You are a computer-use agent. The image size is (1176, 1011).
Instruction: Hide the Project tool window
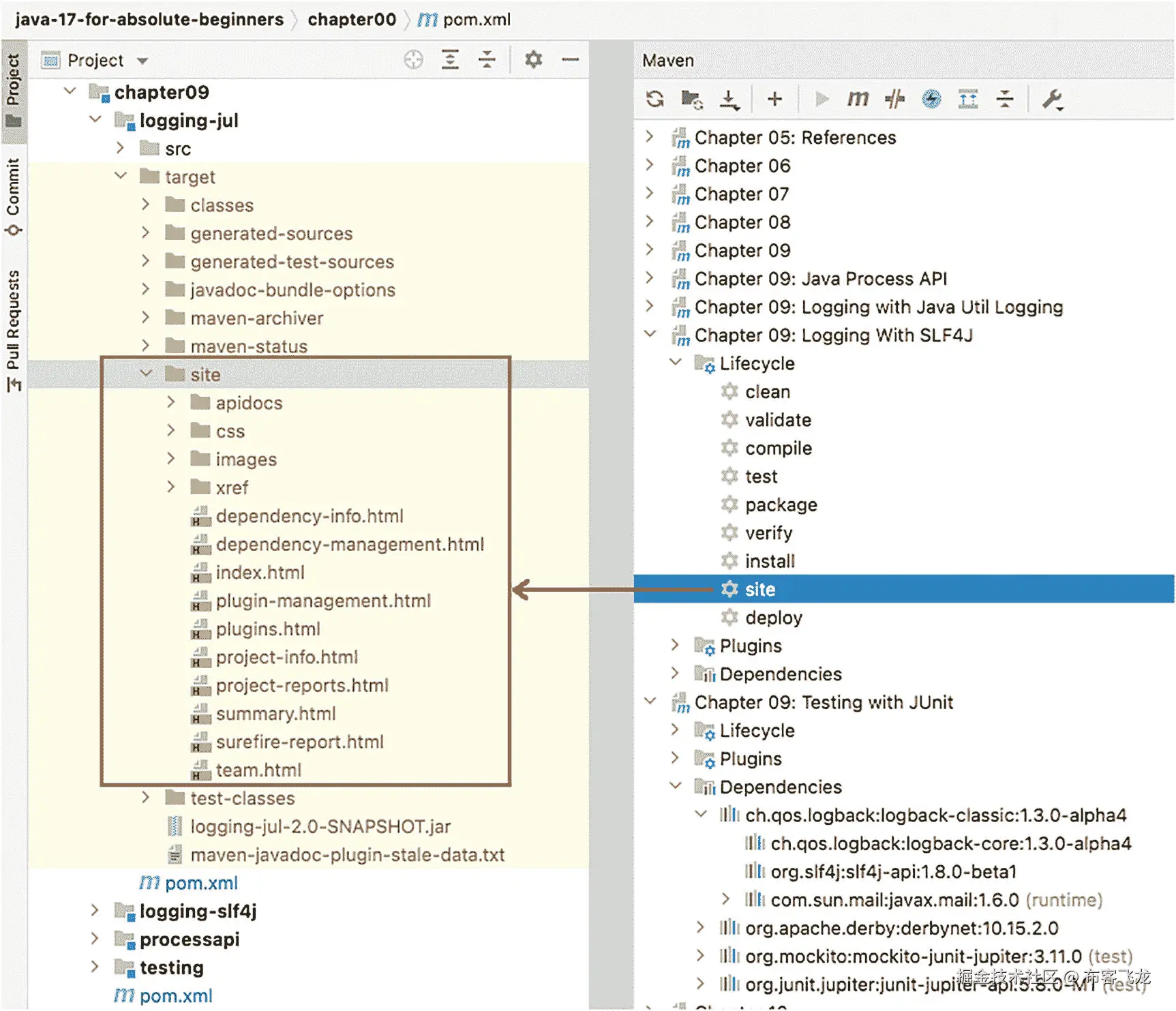570,60
